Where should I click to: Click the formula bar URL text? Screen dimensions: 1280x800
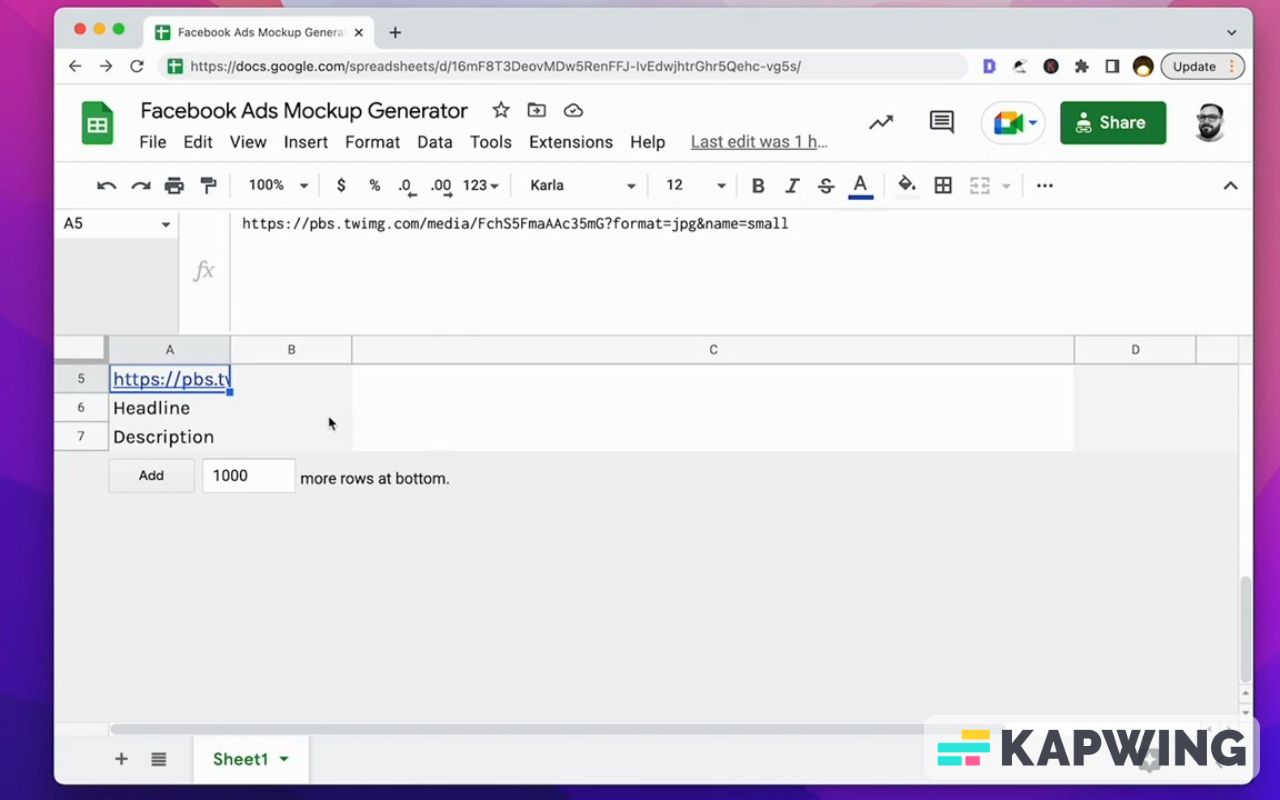(515, 224)
